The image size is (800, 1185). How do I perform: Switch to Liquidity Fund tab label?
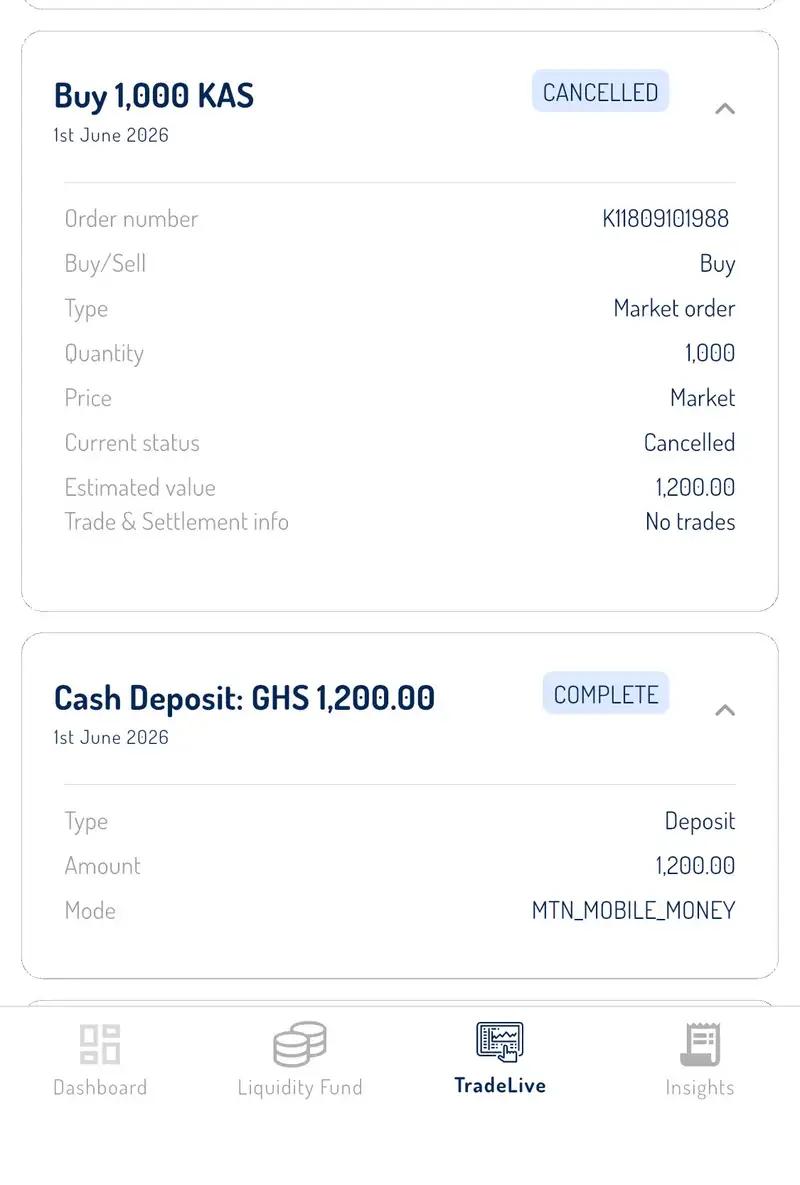coord(300,1088)
